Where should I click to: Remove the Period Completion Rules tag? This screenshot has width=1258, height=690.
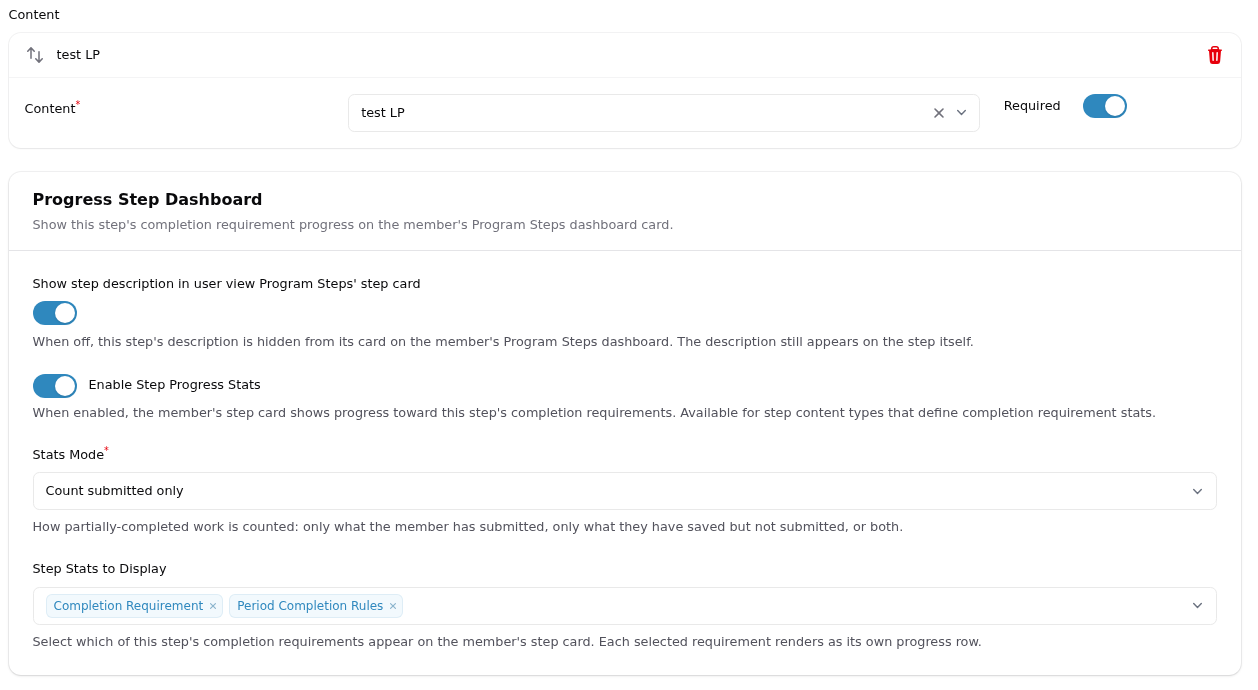click(x=393, y=606)
